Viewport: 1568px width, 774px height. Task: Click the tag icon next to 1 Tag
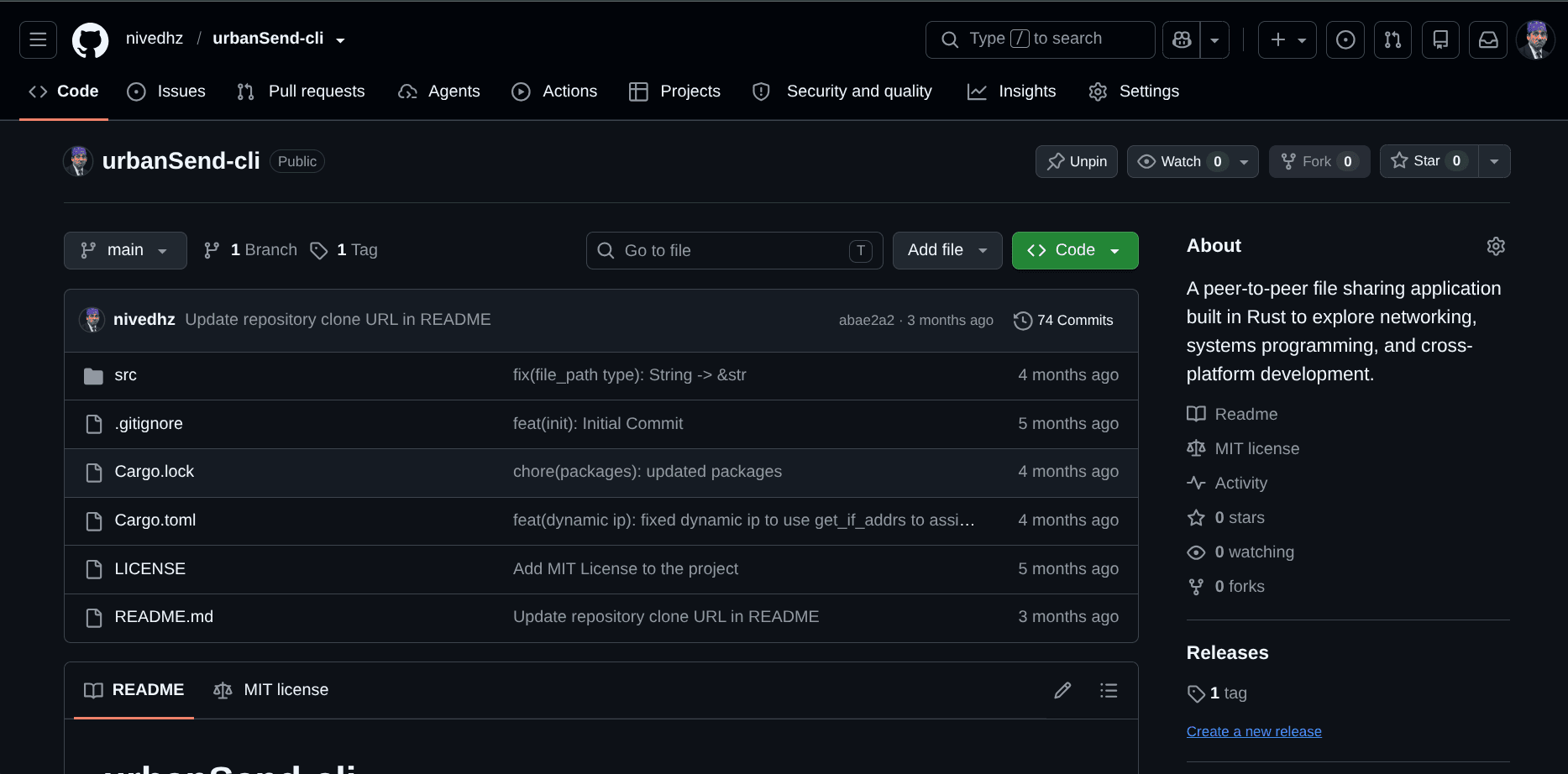click(x=319, y=250)
